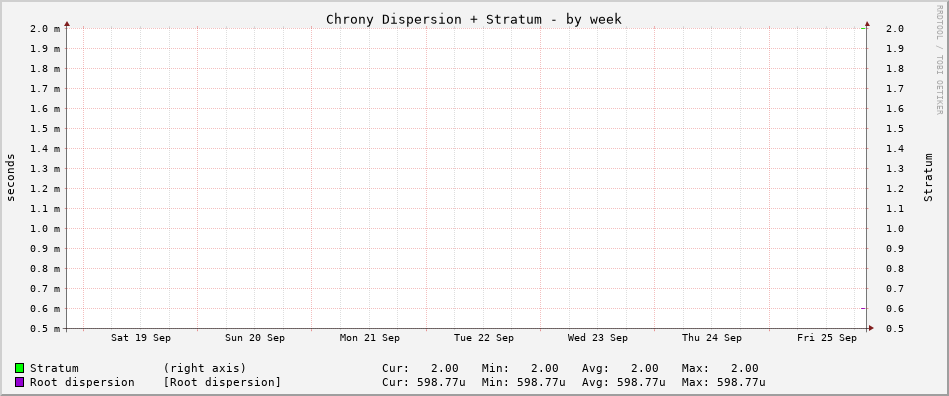This screenshot has height=396, width=949.
Task: Click Root dispersion 'Min: 598.77u' value
Action: tap(524, 382)
